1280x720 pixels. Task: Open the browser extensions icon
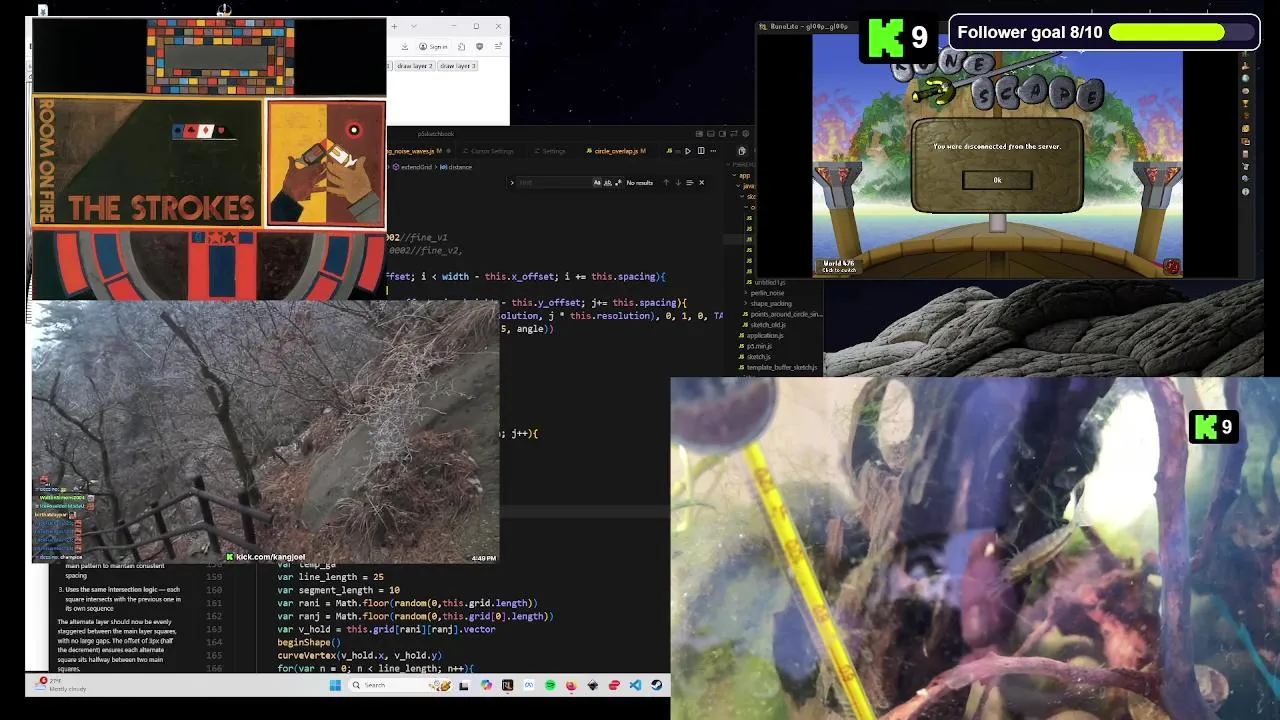462,47
